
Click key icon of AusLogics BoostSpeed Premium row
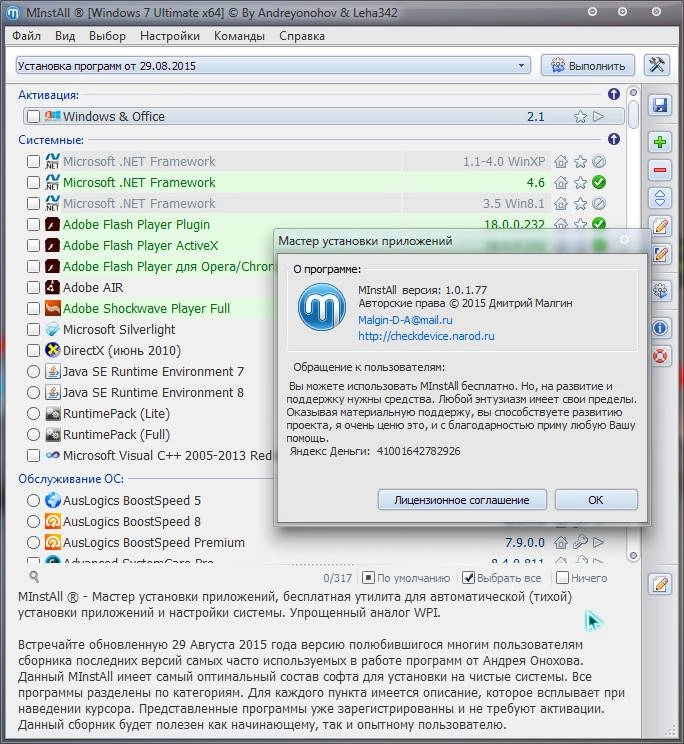pyautogui.click(x=580, y=541)
